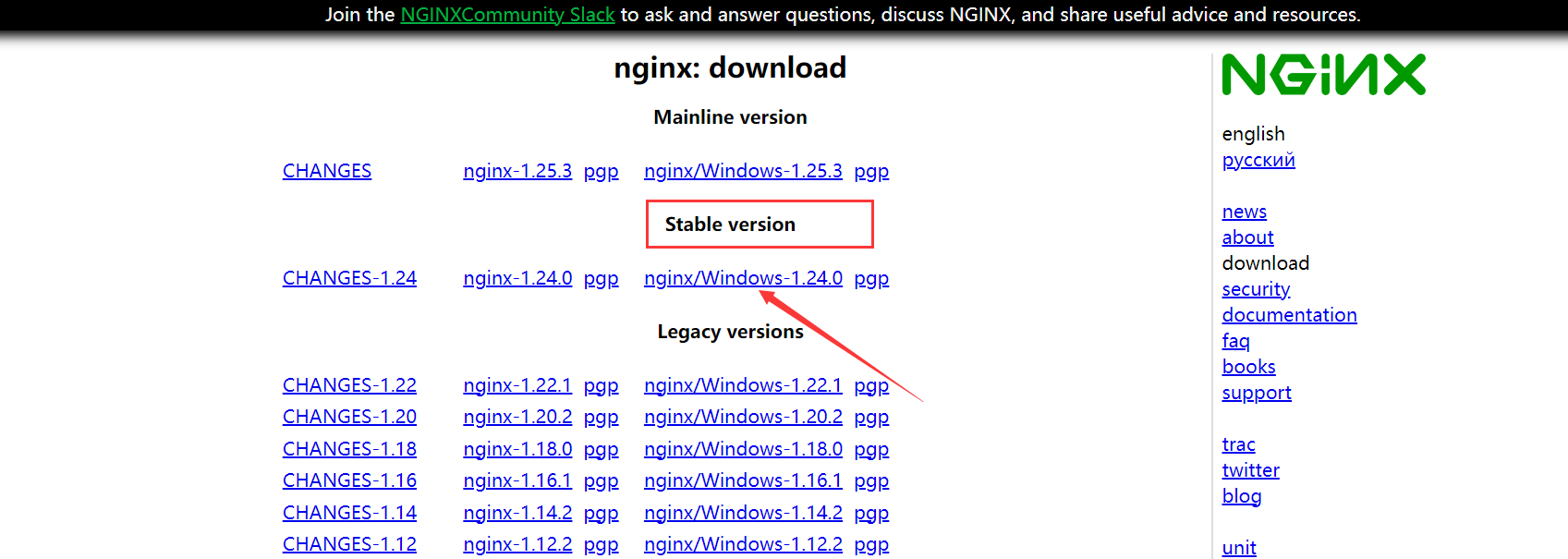Viewport: 1568px width, 559px height.
Task: Download nginx-1.22.1 source
Action: 517,385
